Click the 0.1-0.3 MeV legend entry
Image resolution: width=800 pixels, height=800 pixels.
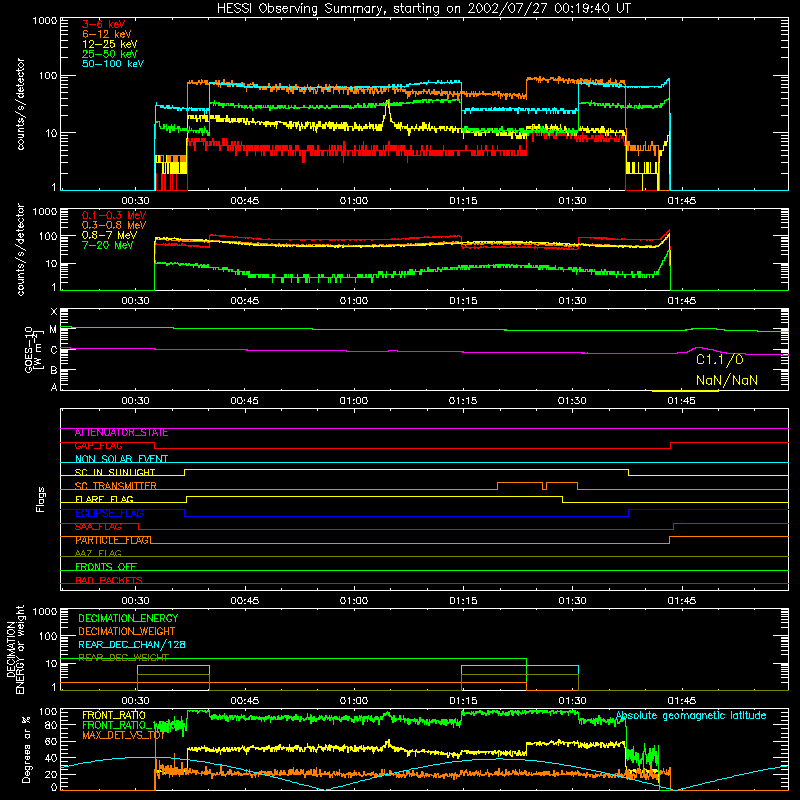[114, 215]
